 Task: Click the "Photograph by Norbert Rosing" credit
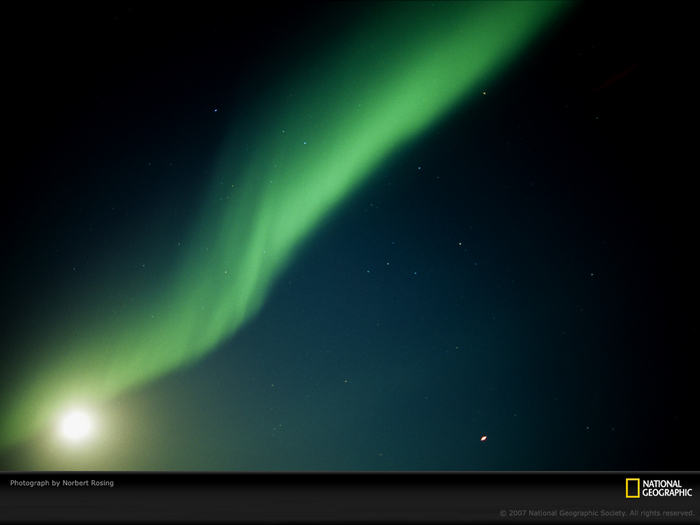pyautogui.click(x=62, y=483)
